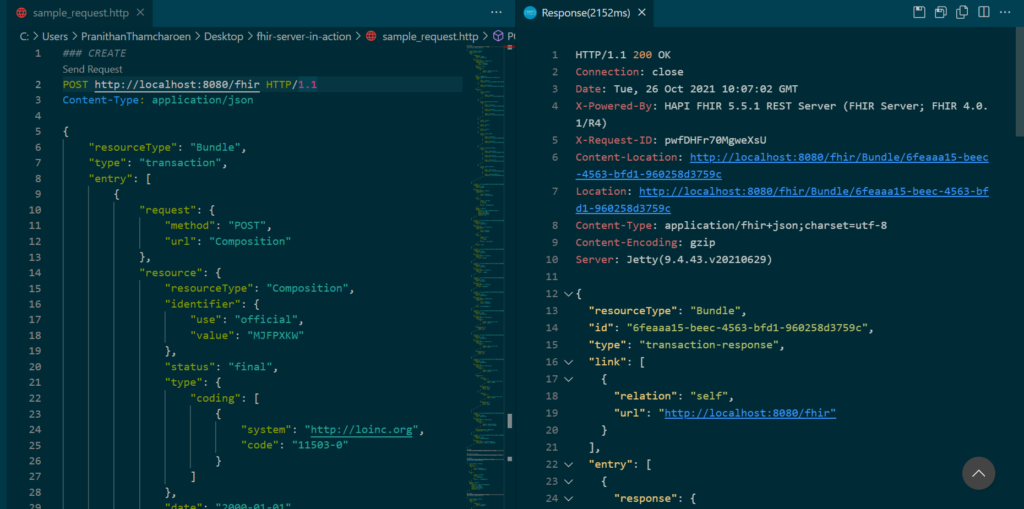Collapse the "link" array at line 16
Image resolution: width=1024 pixels, height=509 pixels.
pos(567,361)
